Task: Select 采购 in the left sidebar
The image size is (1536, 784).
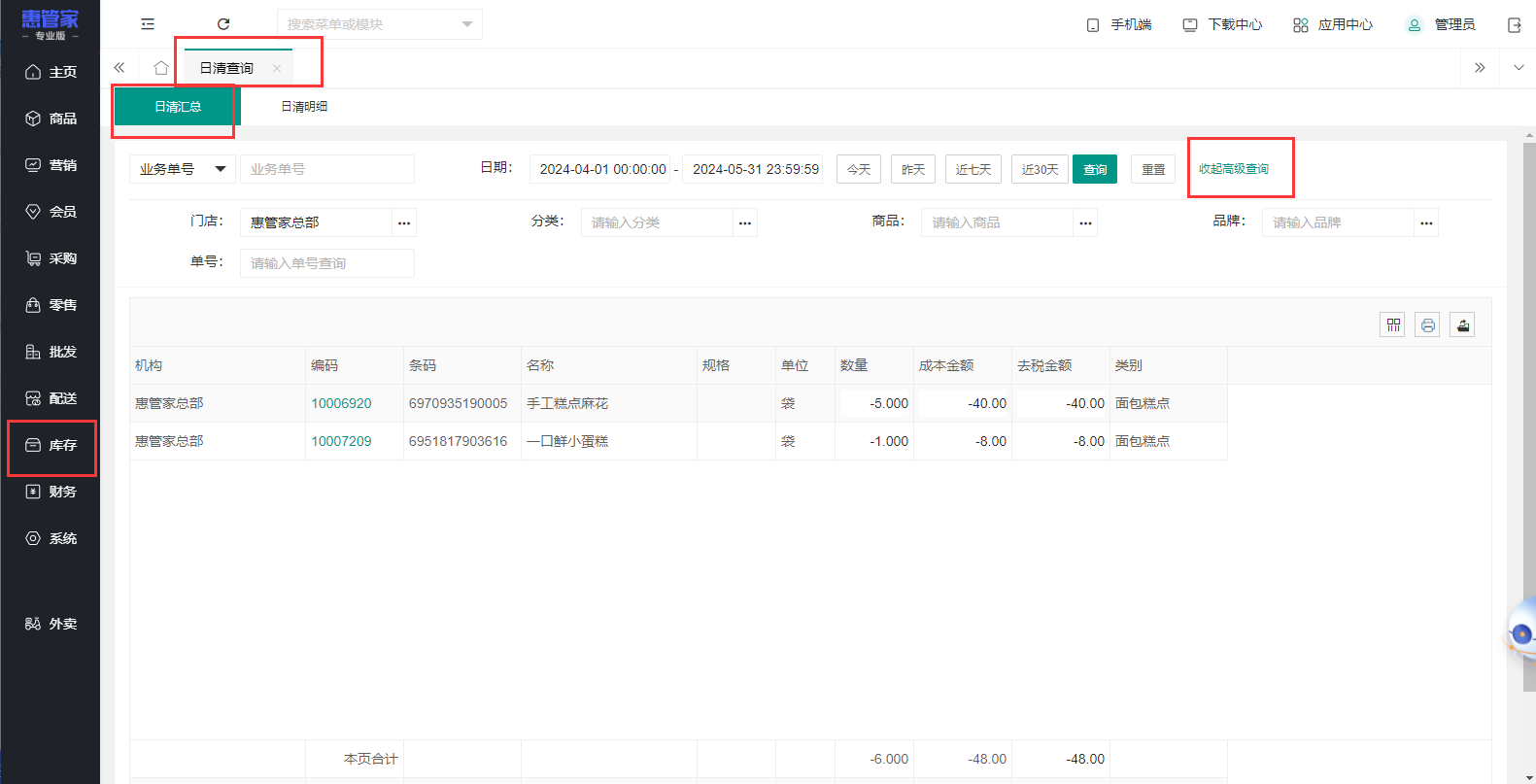Action: point(51,258)
